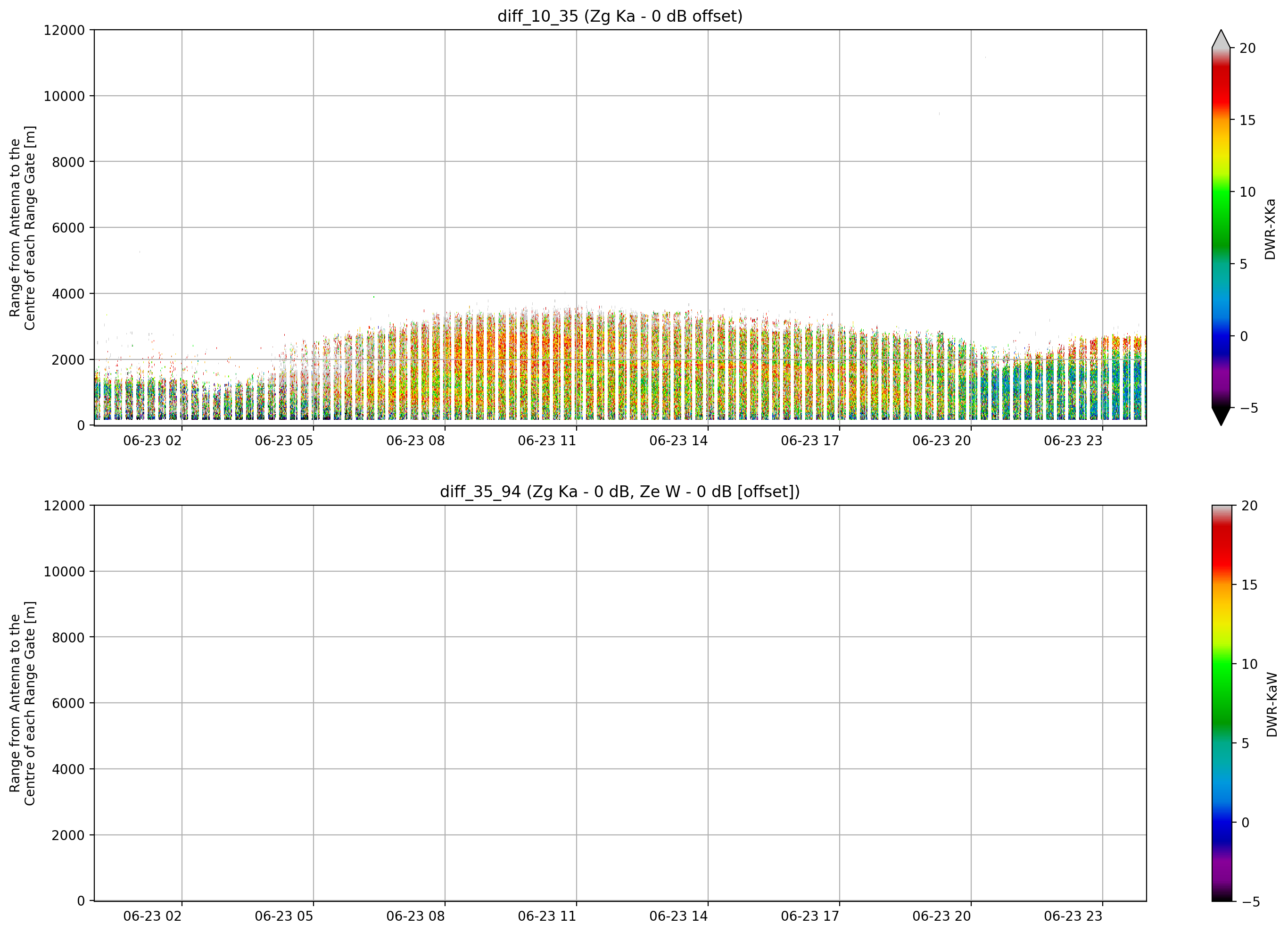1288x933 pixels.
Task: Click the 10000 y-tick on the top plot
Action: (64, 96)
